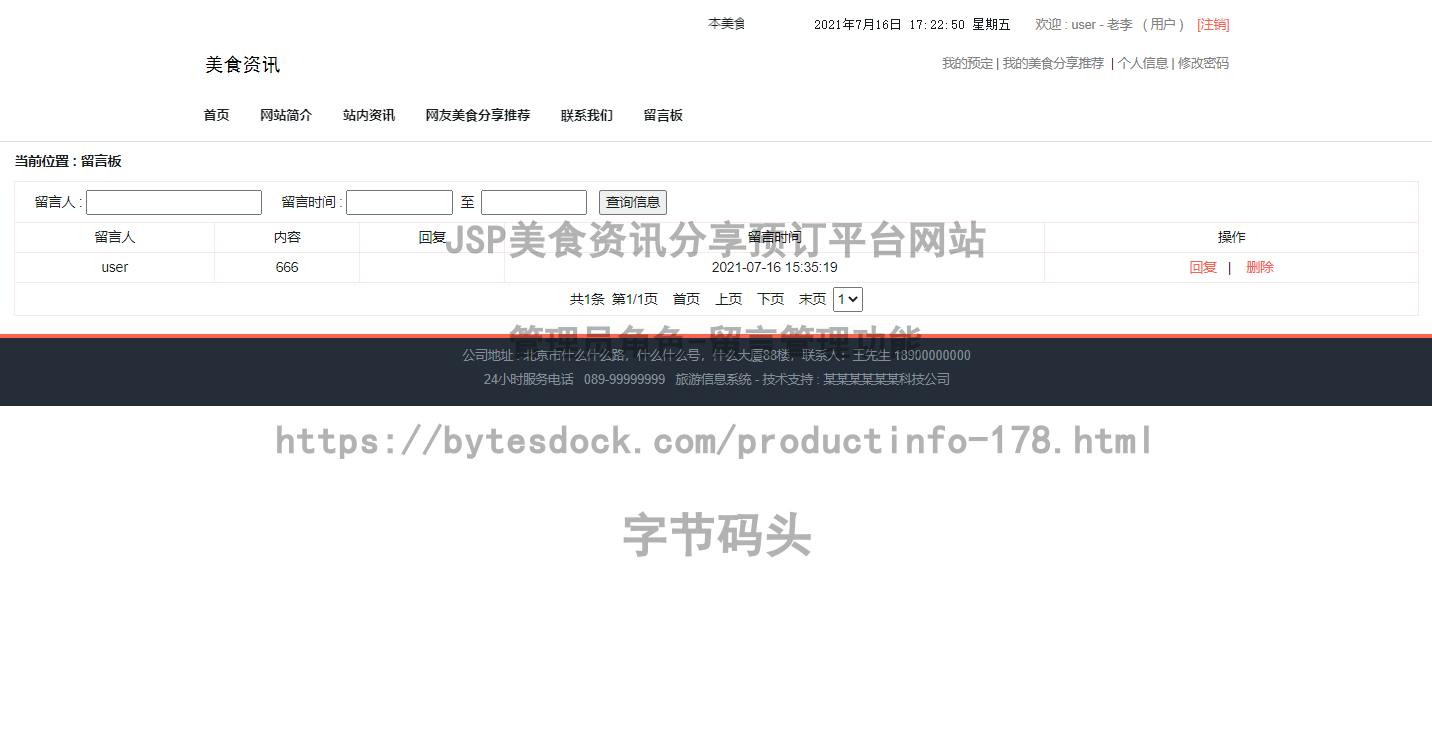
Task: Open 网友美食分享推荐 menu item
Action: (x=477, y=115)
